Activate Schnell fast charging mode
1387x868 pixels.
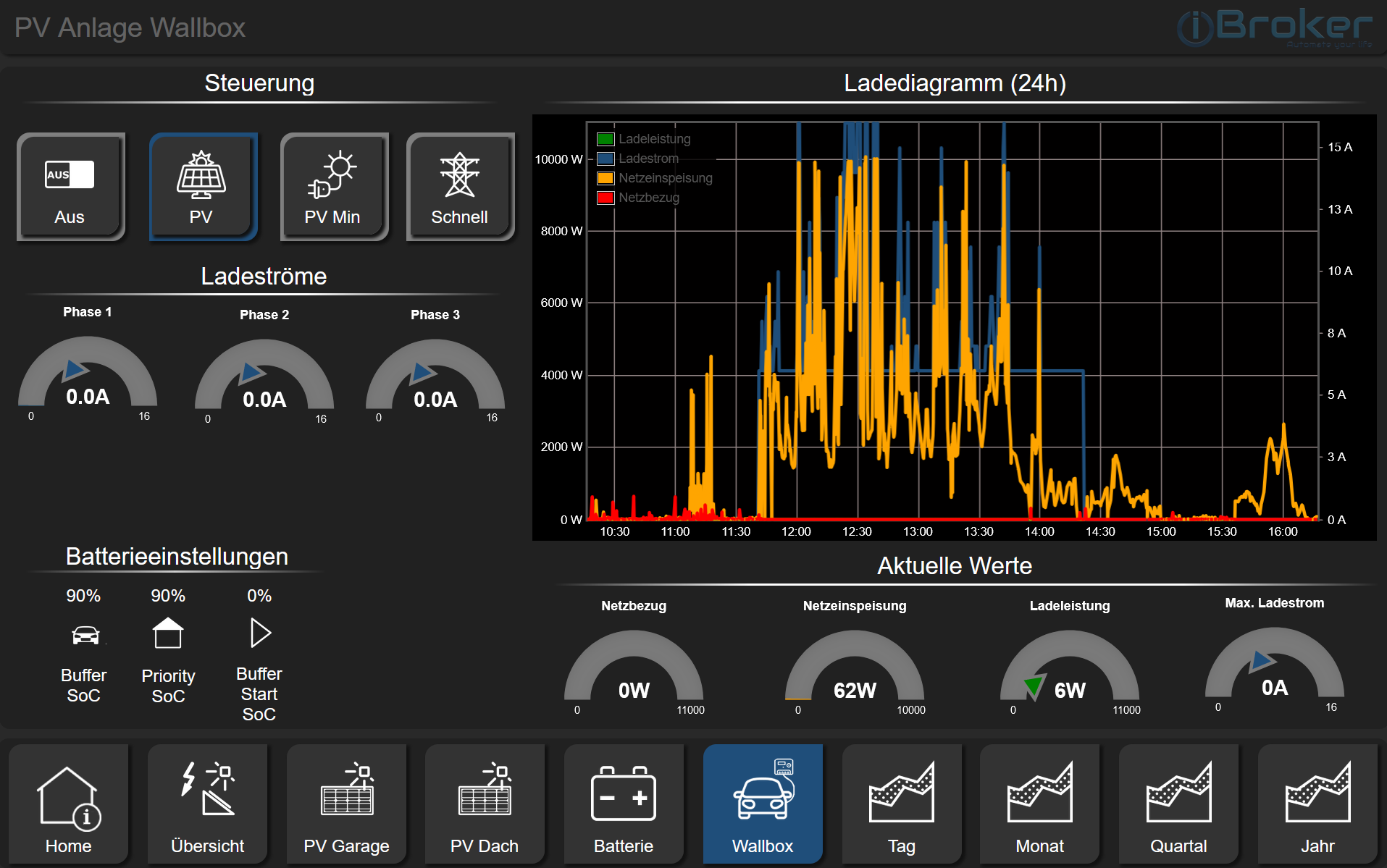coord(460,187)
